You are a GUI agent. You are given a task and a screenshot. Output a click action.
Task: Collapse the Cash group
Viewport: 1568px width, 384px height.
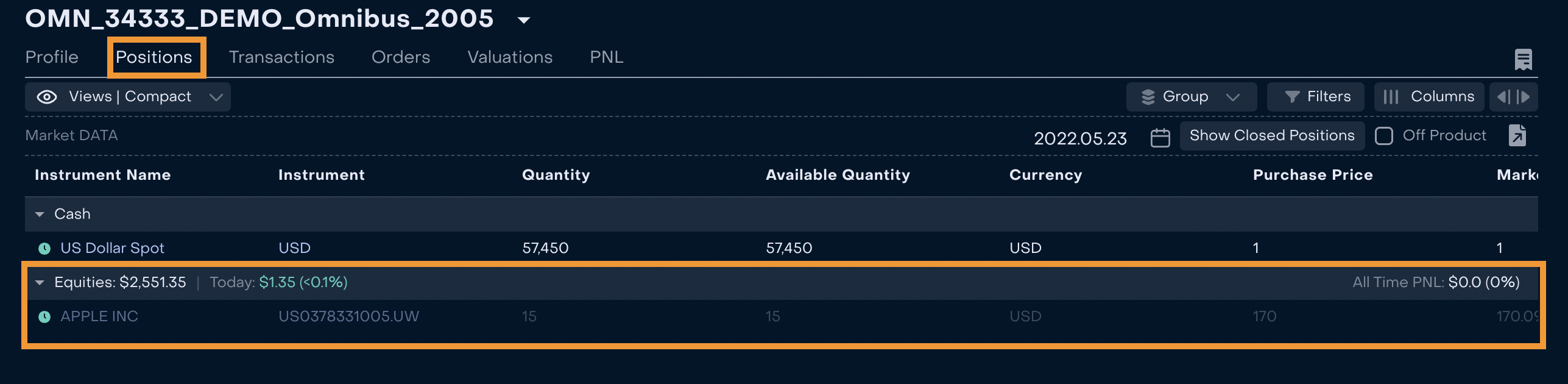(40, 214)
